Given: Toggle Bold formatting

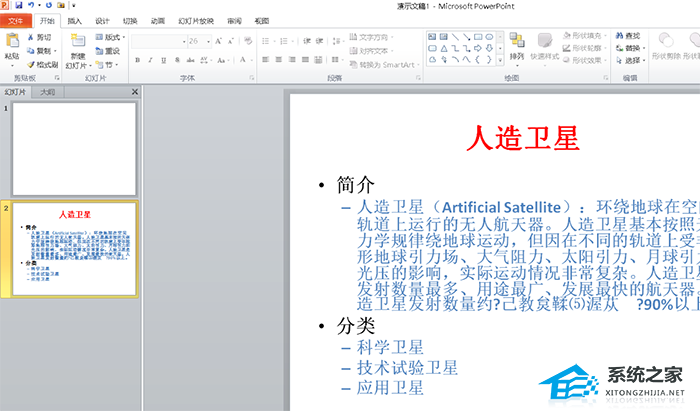Looking at the screenshot, I should (x=138, y=60).
